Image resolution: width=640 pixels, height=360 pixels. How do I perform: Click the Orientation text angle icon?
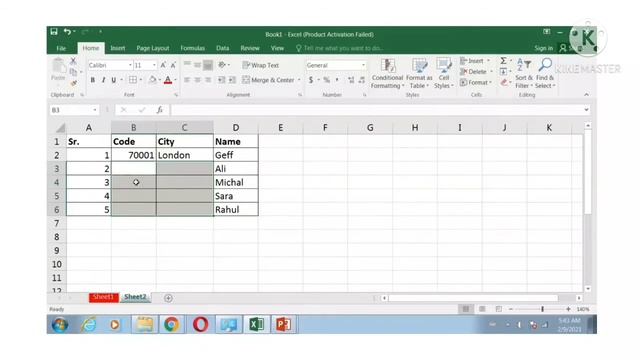coord(222,65)
